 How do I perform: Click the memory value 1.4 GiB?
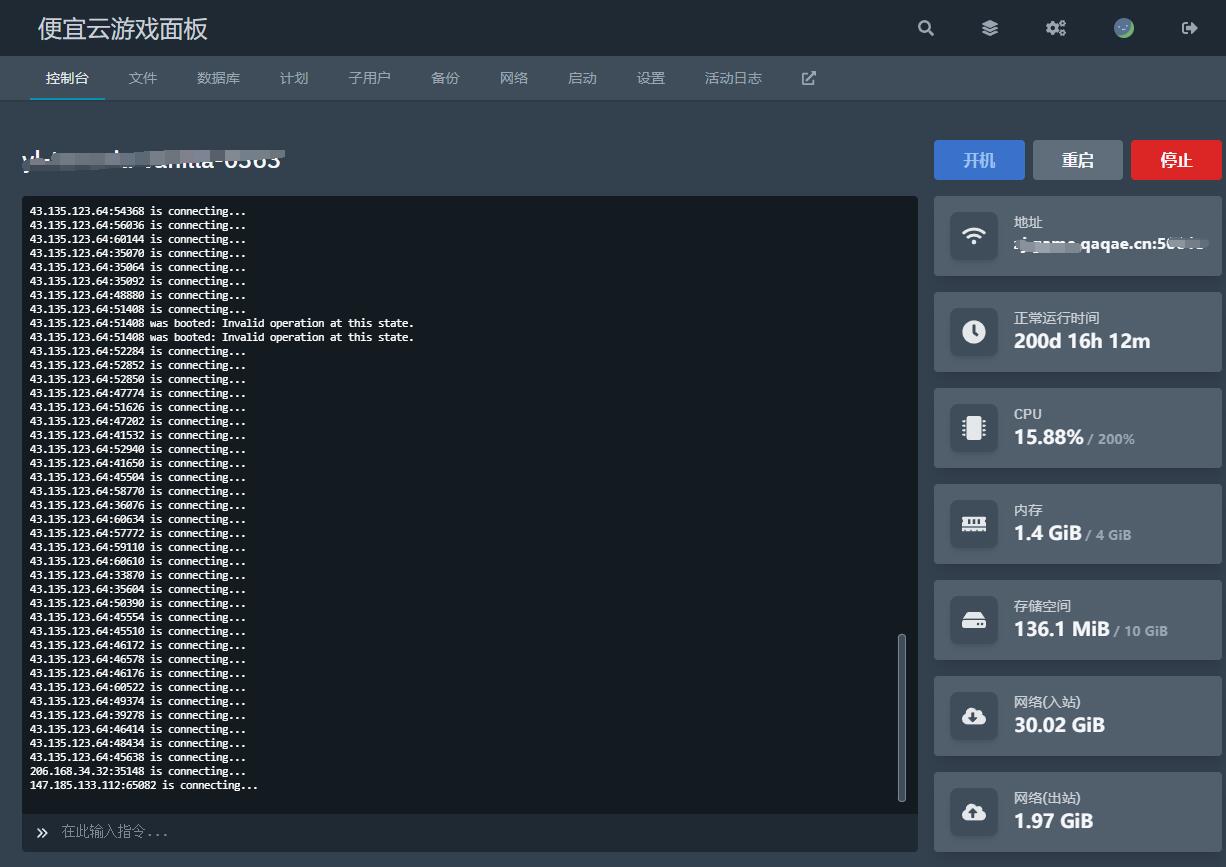tap(1048, 533)
